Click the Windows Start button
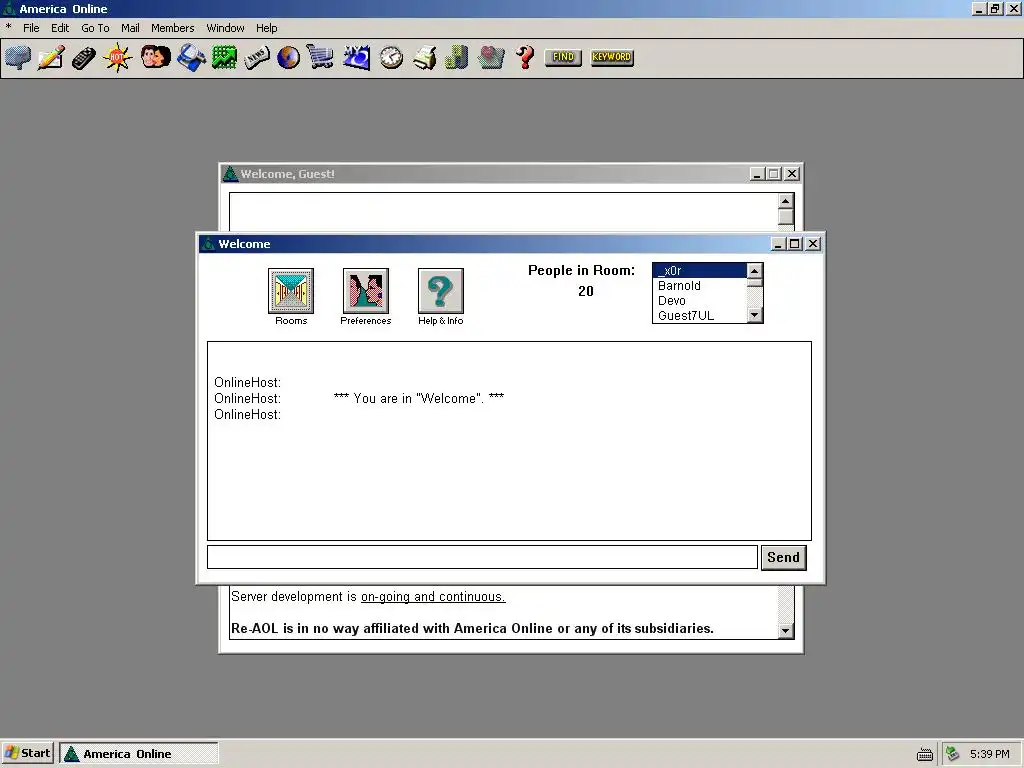 coord(28,753)
